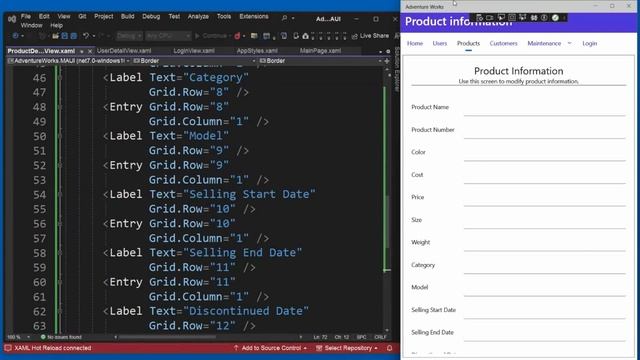Switch to MainPage.xaml tab

(x=320, y=51)
